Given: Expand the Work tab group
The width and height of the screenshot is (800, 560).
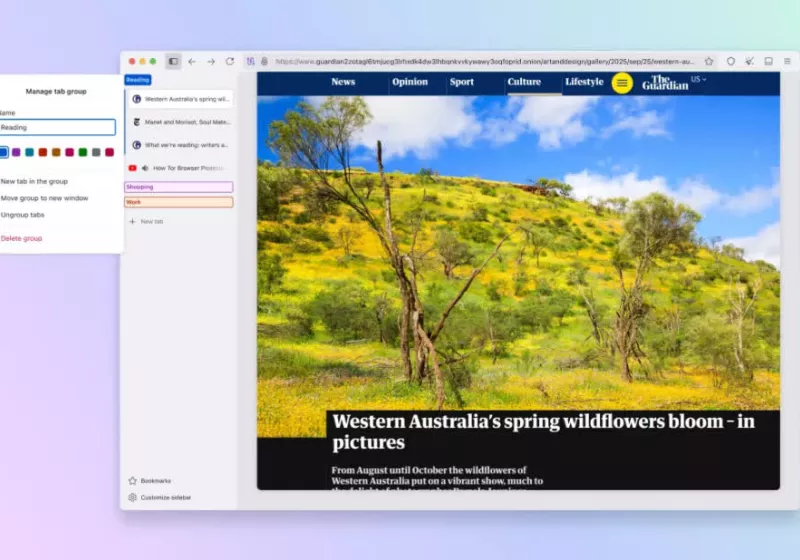Looking at the screenshot, I should click(x=179, y=202).
